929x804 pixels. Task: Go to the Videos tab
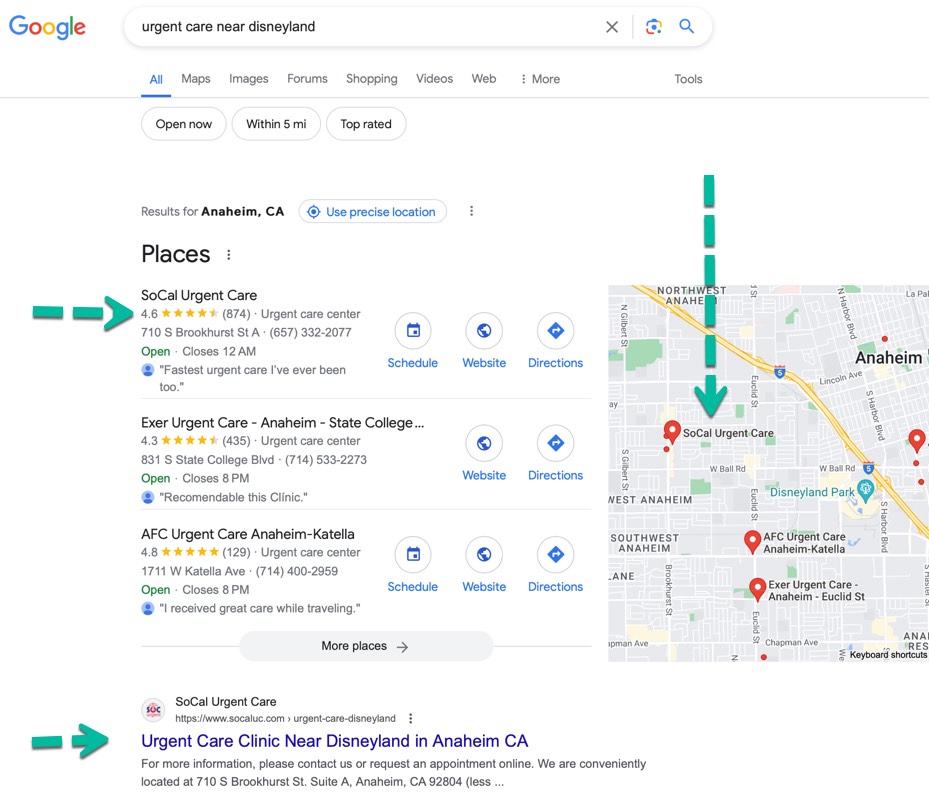(x=434, y=79)
